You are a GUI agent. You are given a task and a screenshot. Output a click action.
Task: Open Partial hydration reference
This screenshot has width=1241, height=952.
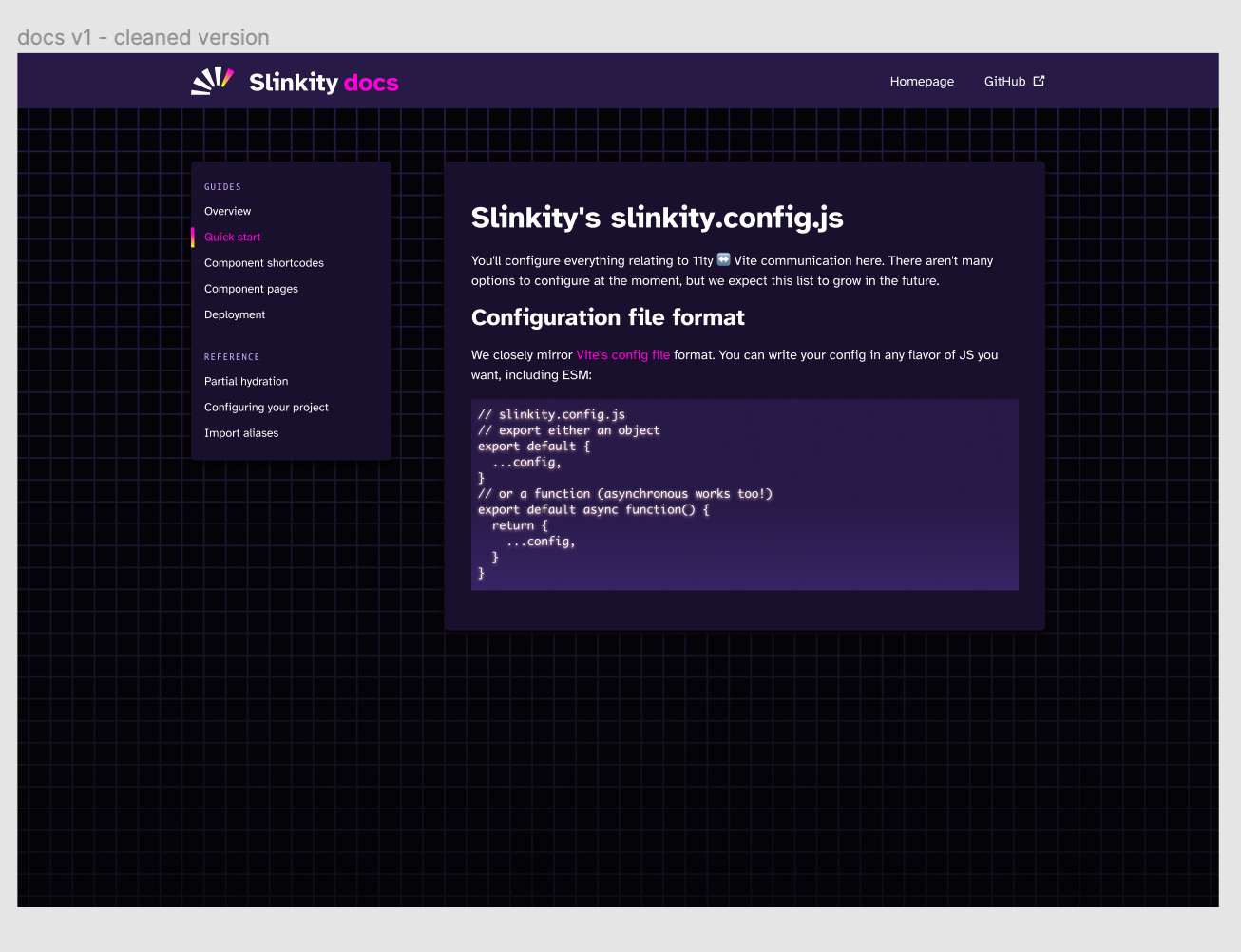click(246, 381)
